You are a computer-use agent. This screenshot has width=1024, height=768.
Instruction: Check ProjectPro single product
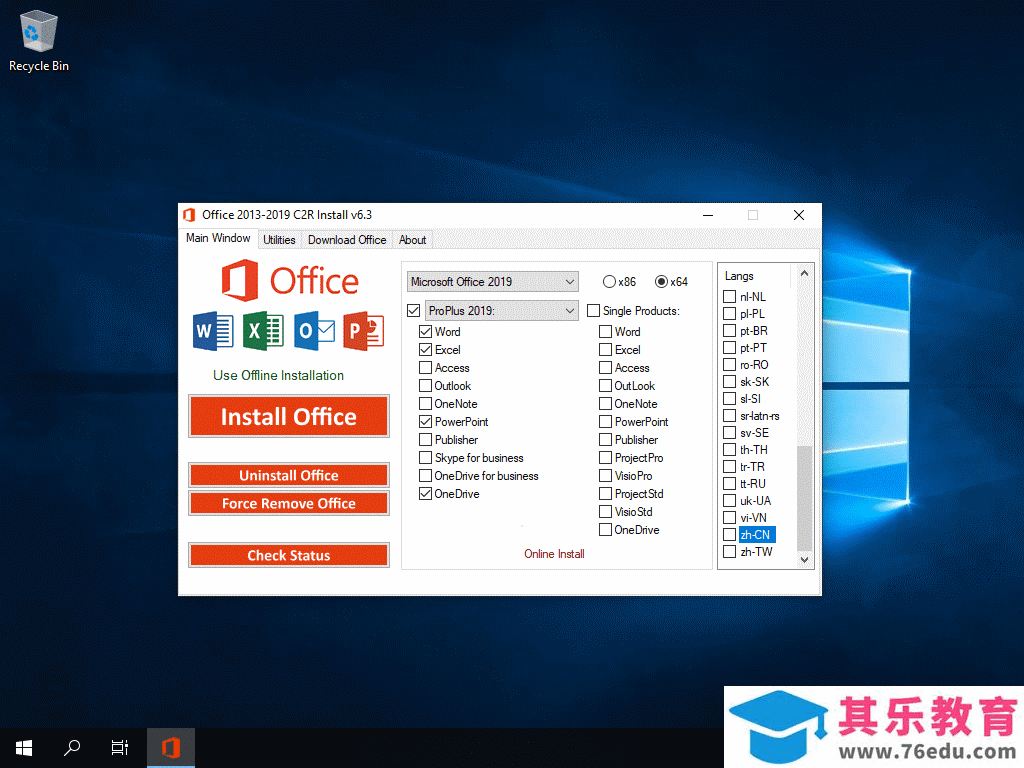tap(605, 458)
